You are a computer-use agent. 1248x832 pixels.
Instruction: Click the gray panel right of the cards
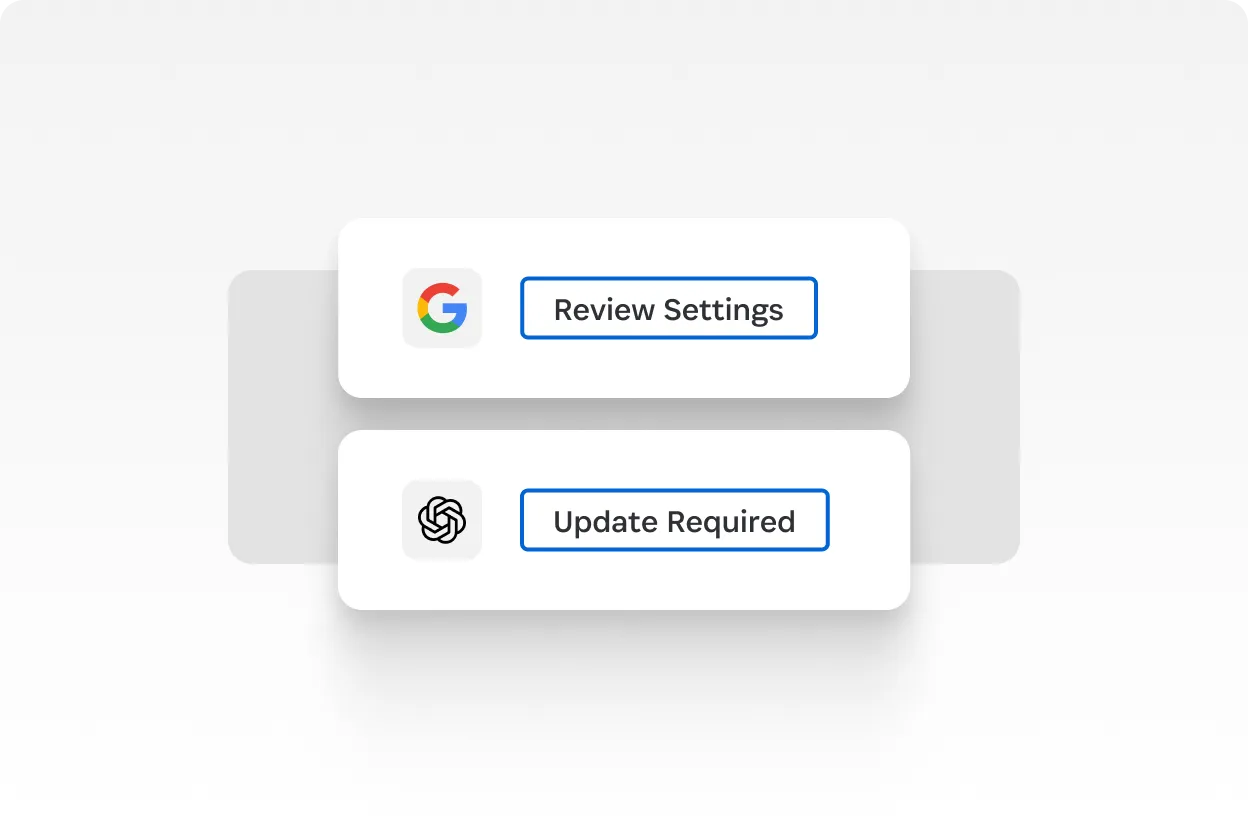(x=965, y=416)
